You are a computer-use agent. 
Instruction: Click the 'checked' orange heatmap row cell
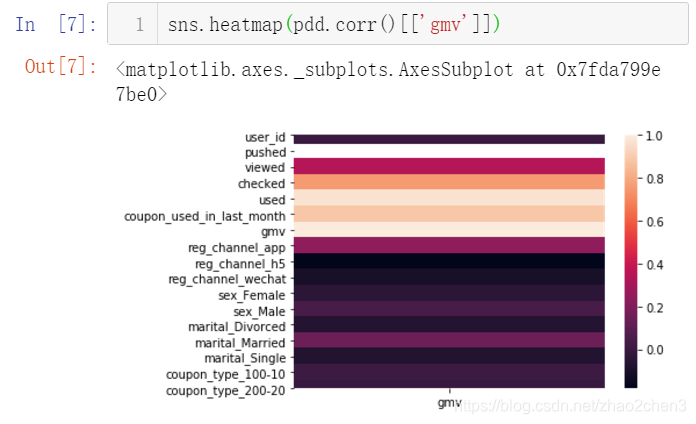[449, 182]
